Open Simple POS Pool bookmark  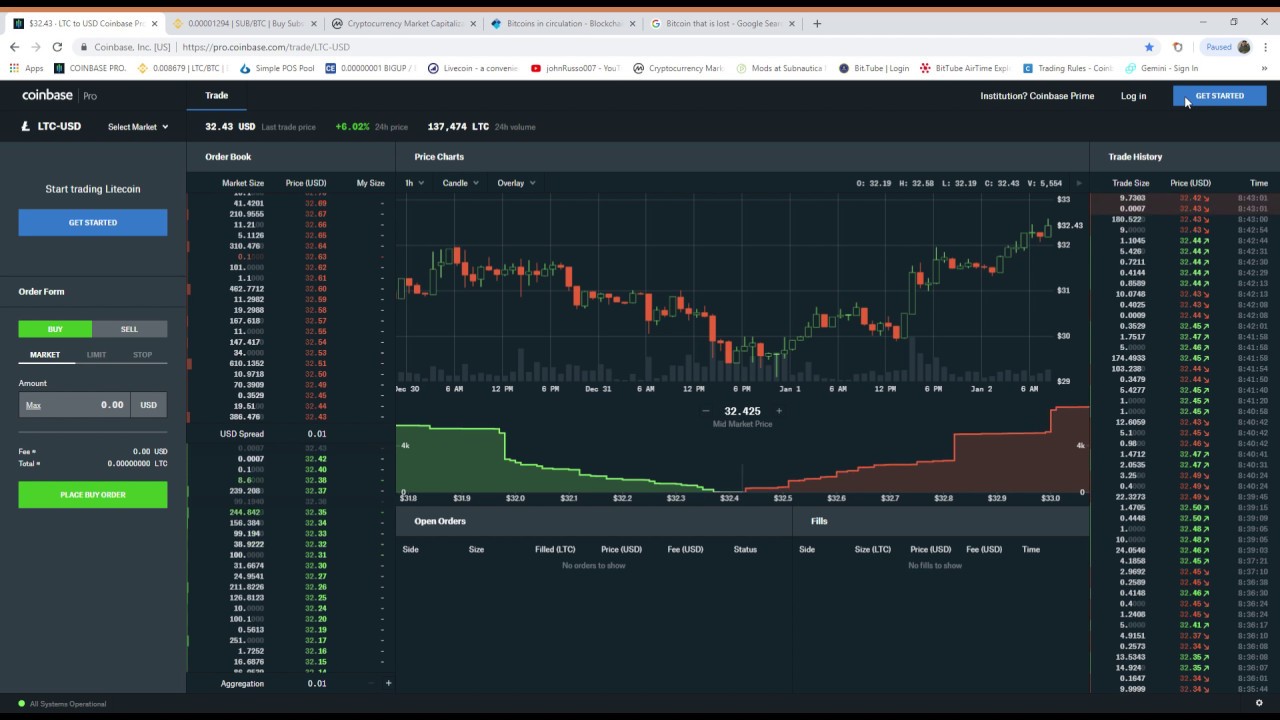coord(277,68)
